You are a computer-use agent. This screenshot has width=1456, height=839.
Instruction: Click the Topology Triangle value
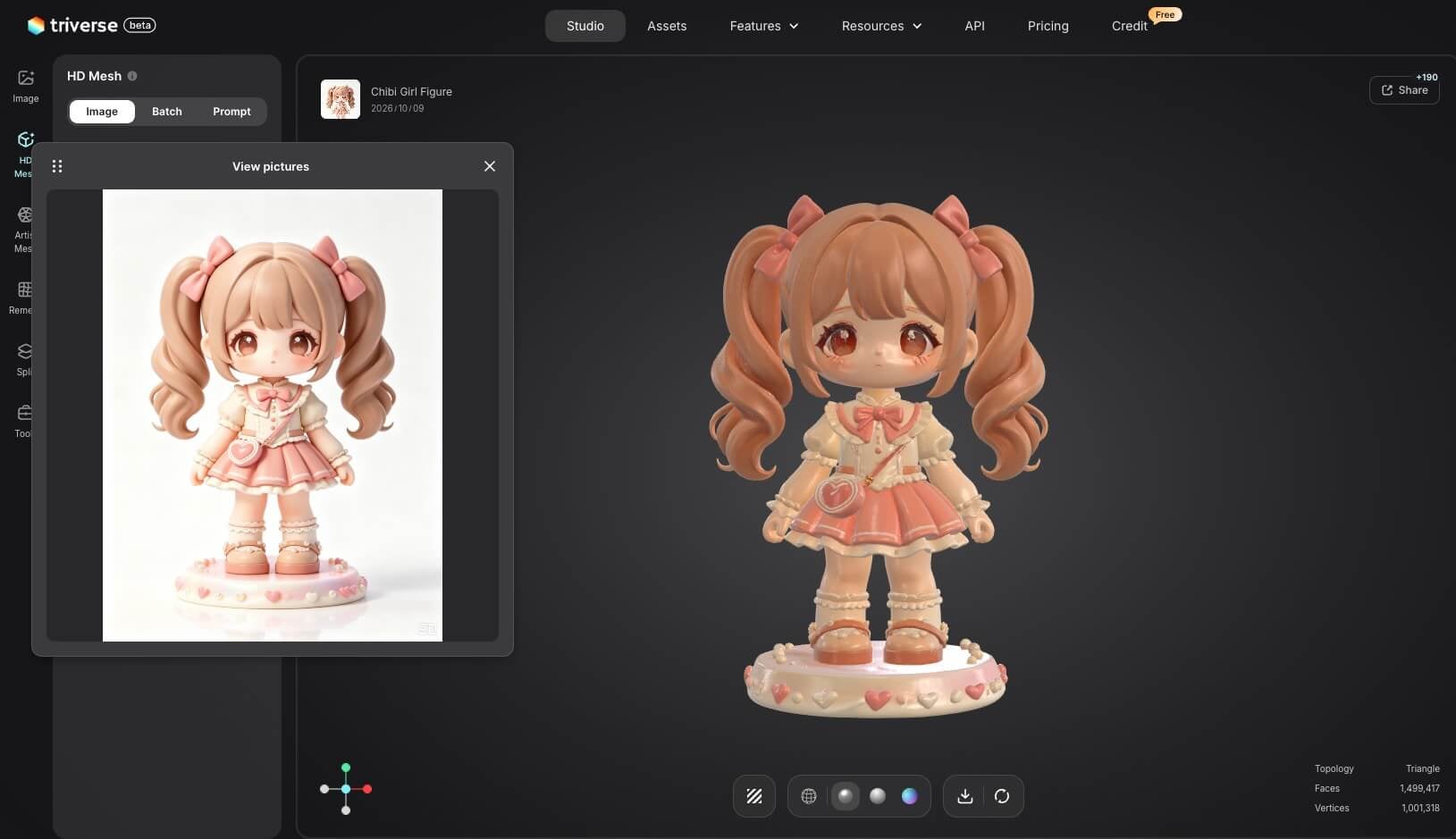coord(1422,768)
